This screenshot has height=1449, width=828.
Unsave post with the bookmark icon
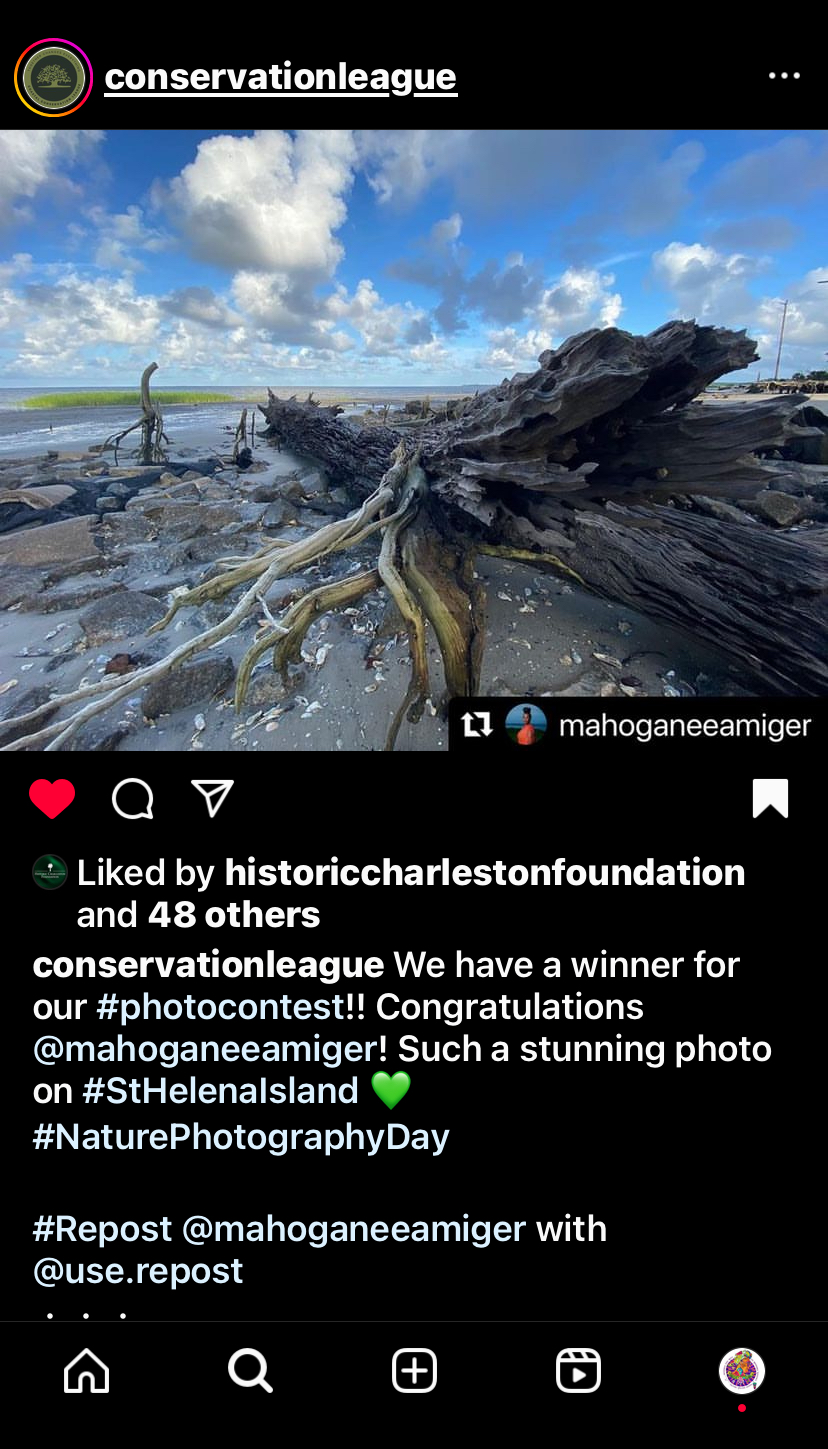(x=770, y=799)
